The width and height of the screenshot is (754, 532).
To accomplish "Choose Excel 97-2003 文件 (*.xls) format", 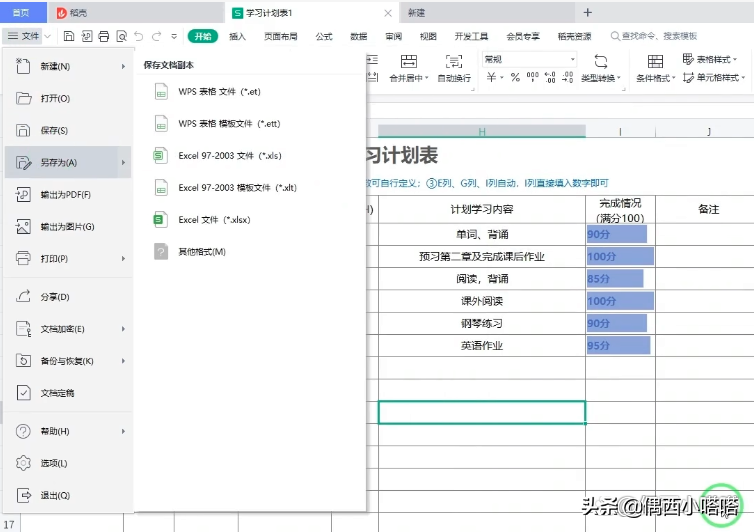I will pyautogui.click(x=230, y=156).
